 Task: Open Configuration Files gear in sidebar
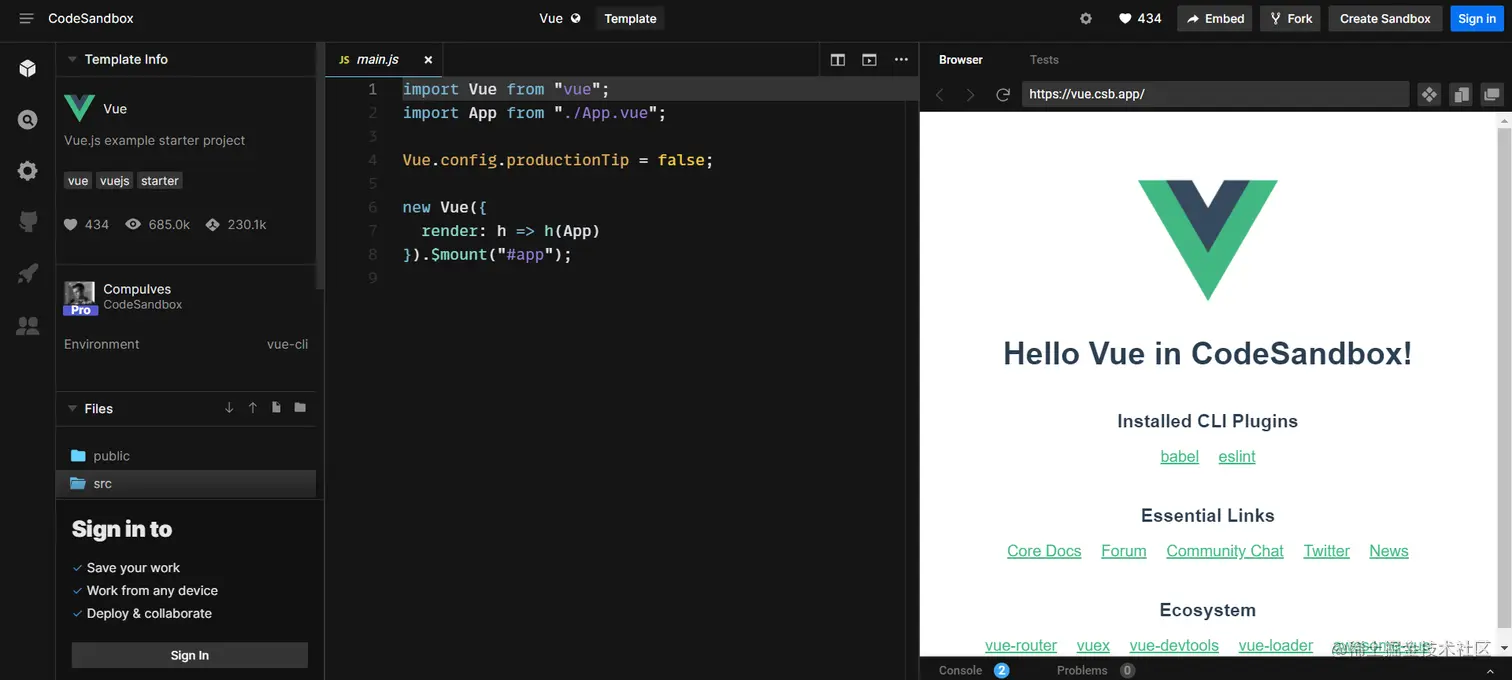tap(28, 171)
